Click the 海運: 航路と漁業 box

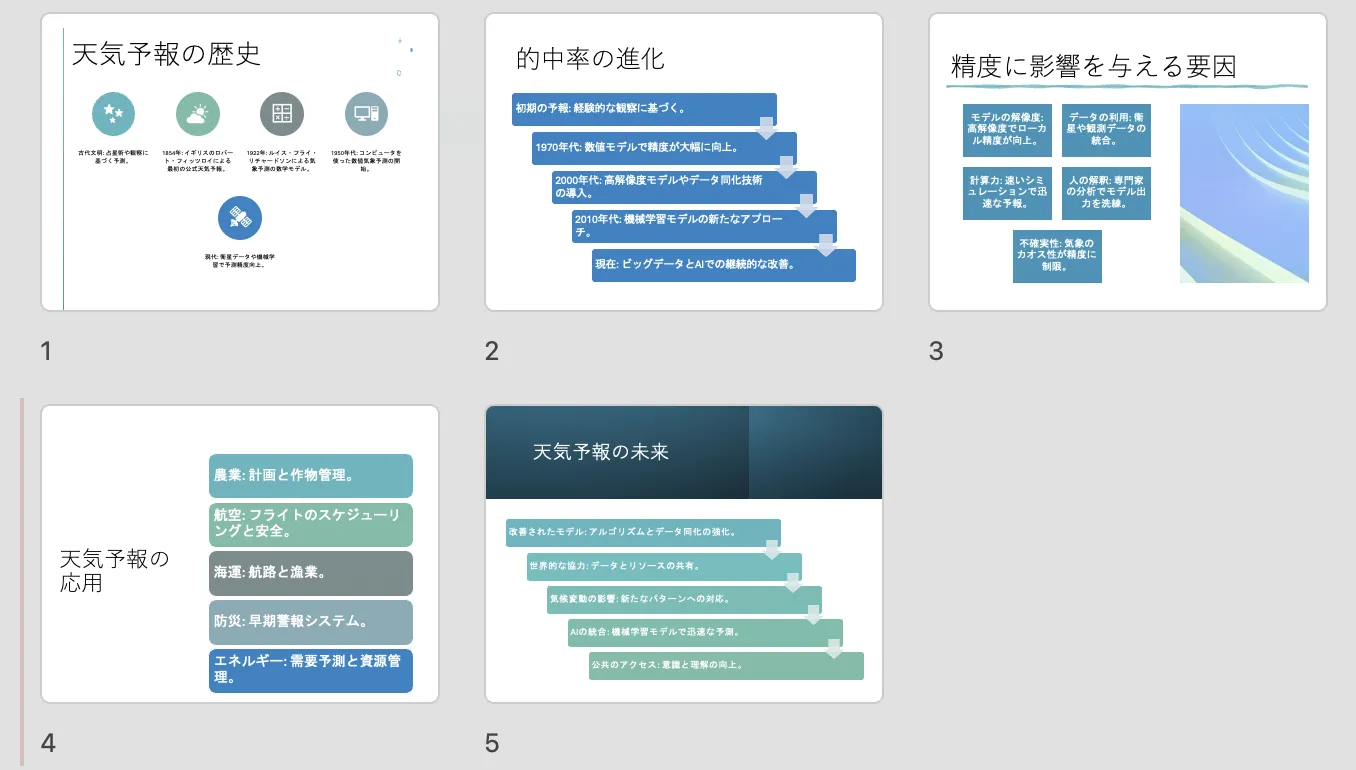[311, 573]
